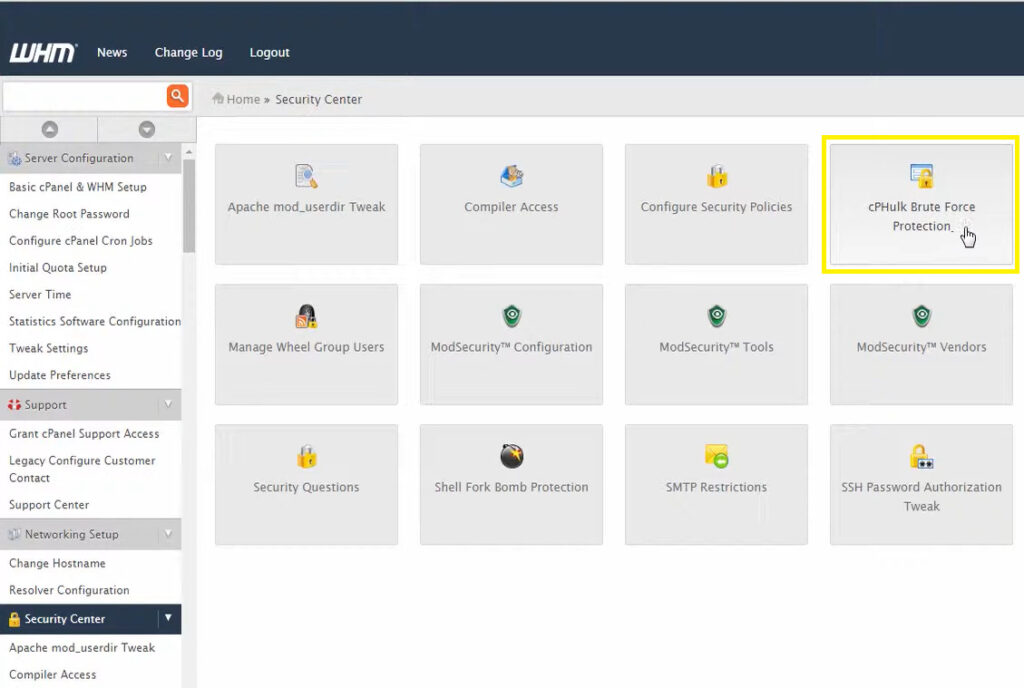Click the Apache mod_userdir Tweak tile icon
The image size is (1024, 688).
pyautogui.click(x=306, y=177)
